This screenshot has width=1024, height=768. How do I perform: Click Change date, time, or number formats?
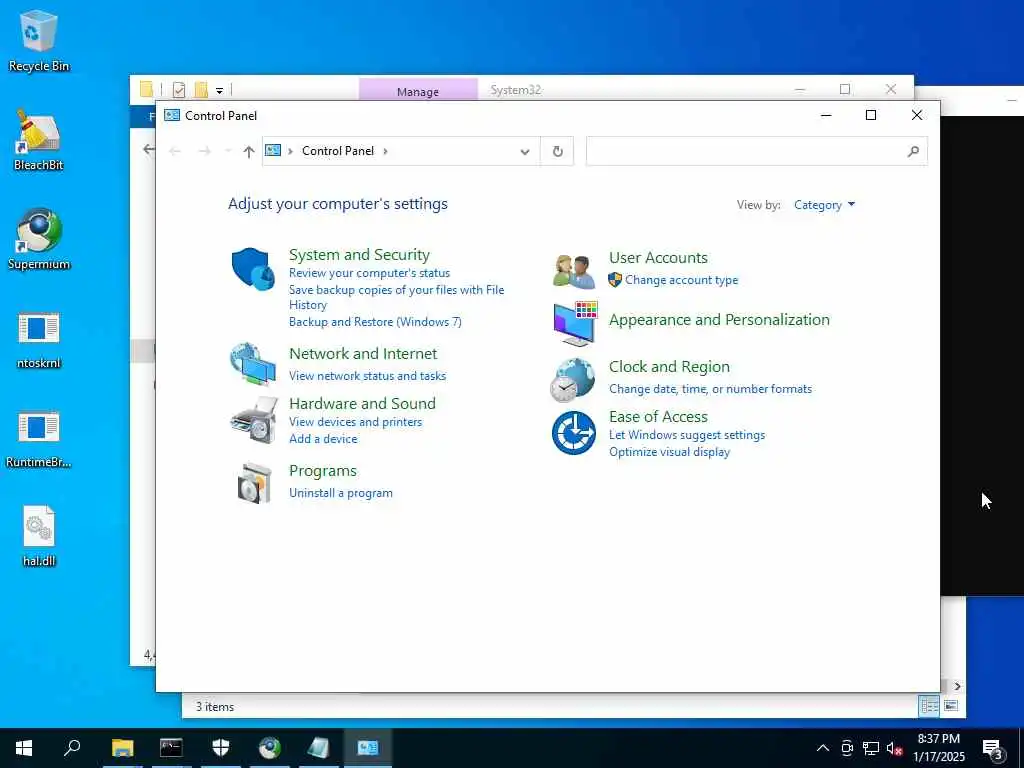click(x=710, y=389)
